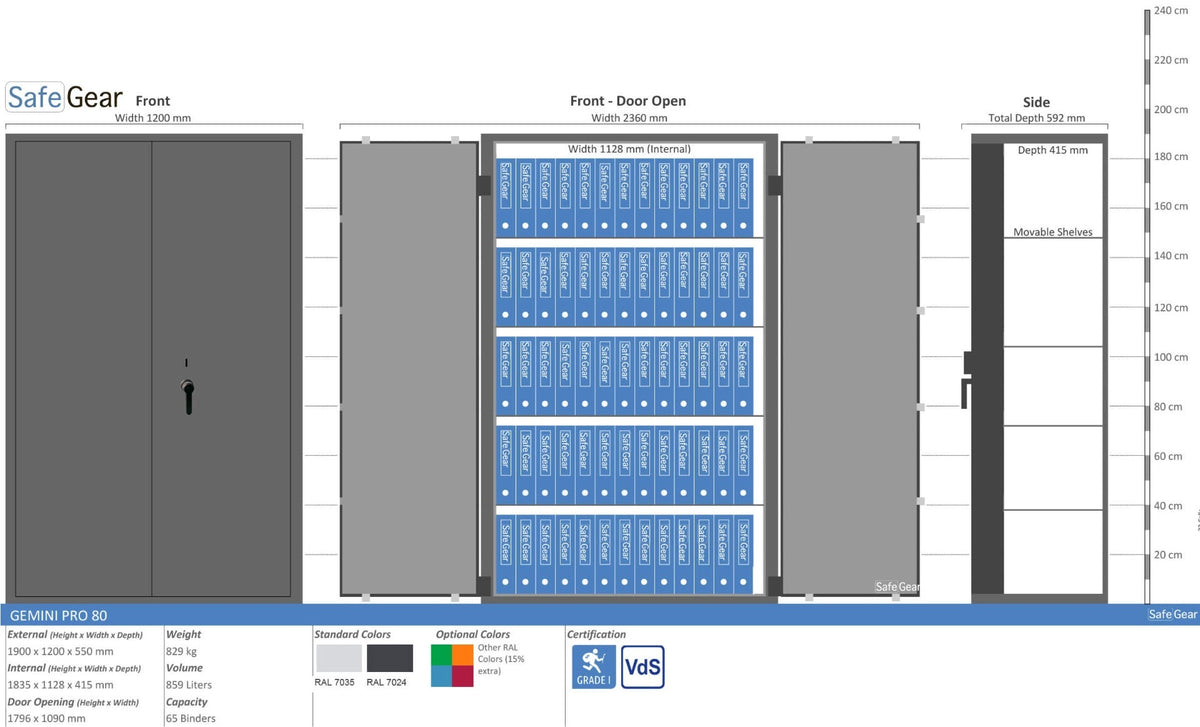Image resolution: width=1200 pixels, height=727 pixels.
Task: Click the 200 cm mark on the height scale
Action: click(1171, 109)
